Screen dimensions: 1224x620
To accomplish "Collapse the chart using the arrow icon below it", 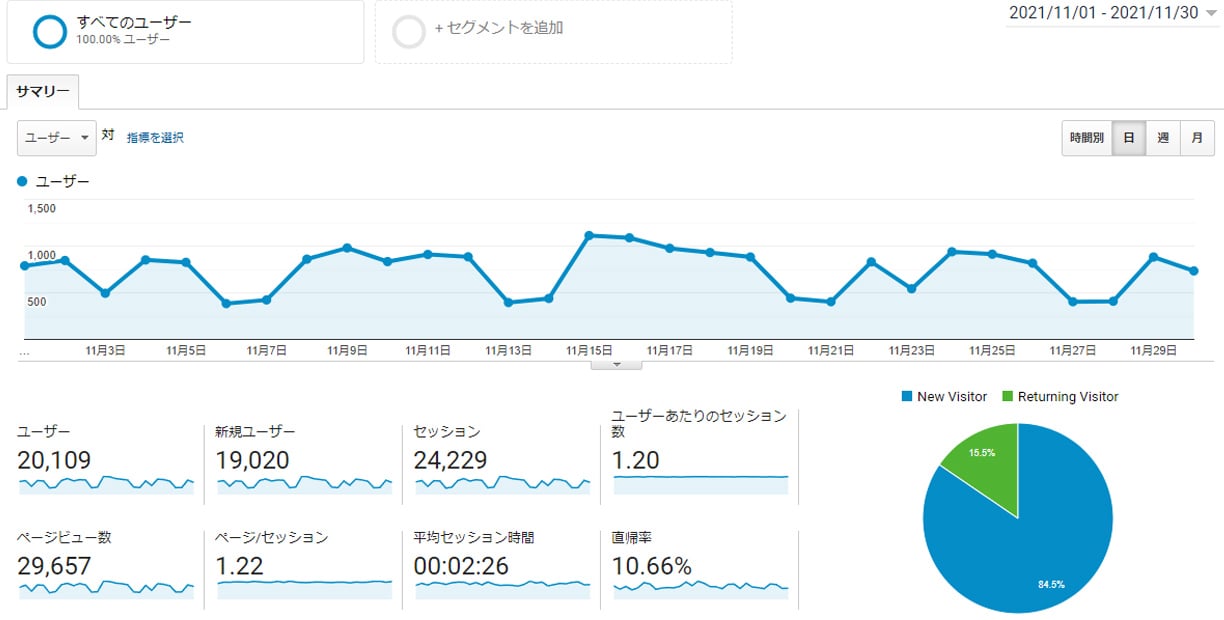I will coord(616,363).
